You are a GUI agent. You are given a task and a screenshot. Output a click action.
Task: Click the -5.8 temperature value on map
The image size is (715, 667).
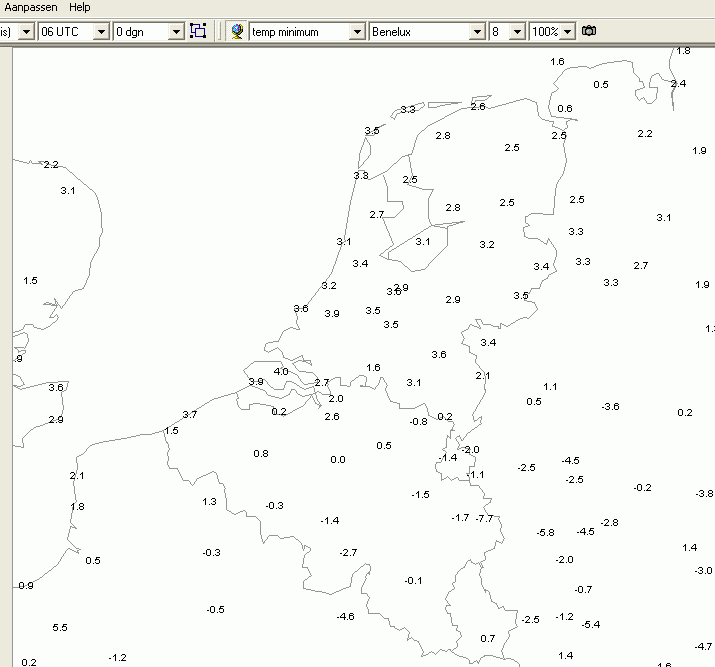coord(545,533)
